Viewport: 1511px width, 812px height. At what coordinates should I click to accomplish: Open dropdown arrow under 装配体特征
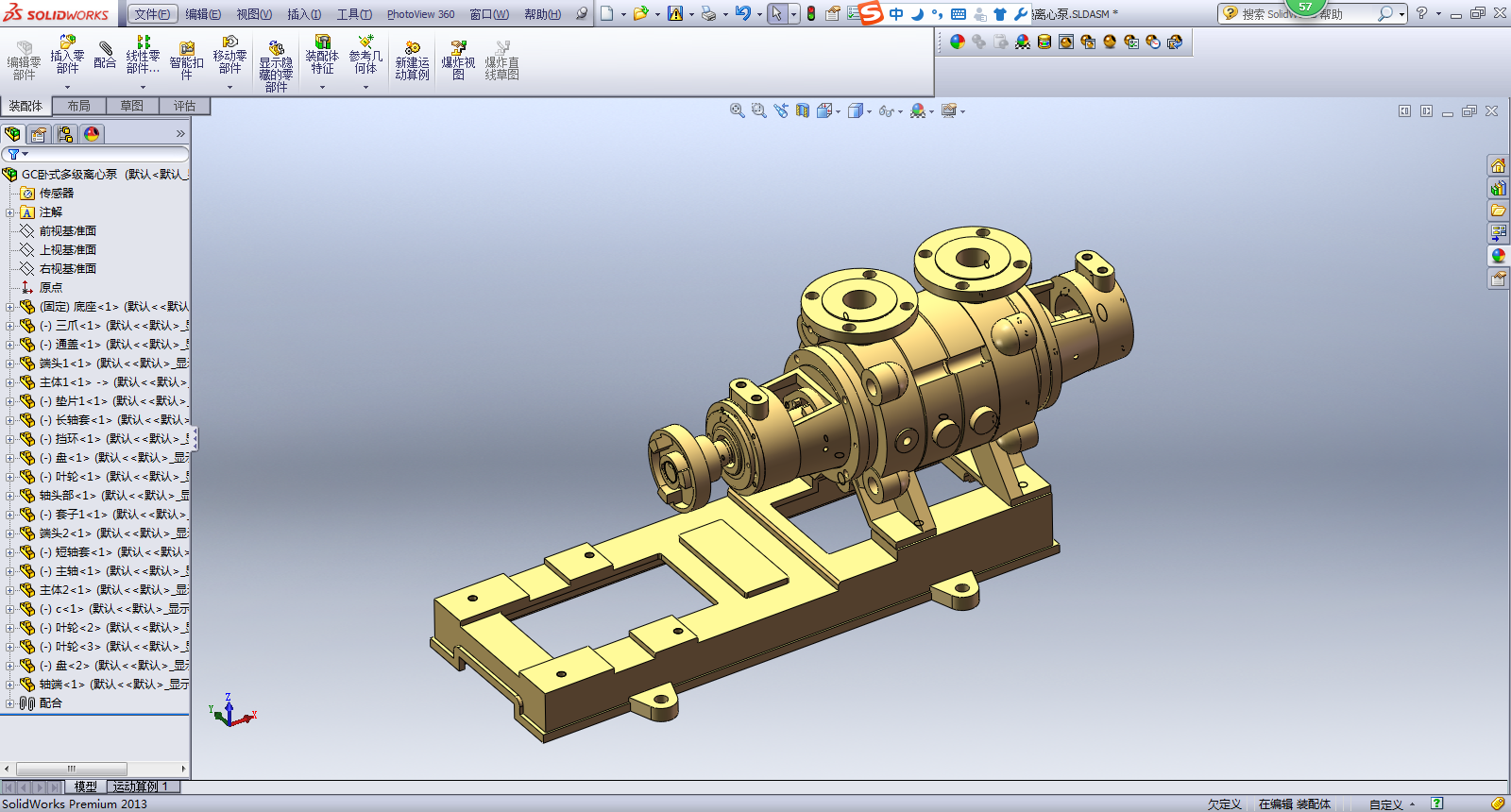pos(322,88)
